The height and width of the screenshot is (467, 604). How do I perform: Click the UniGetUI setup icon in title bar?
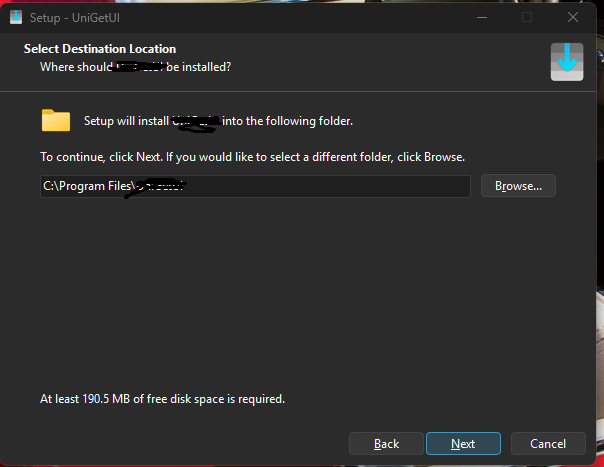pos(16,17)
